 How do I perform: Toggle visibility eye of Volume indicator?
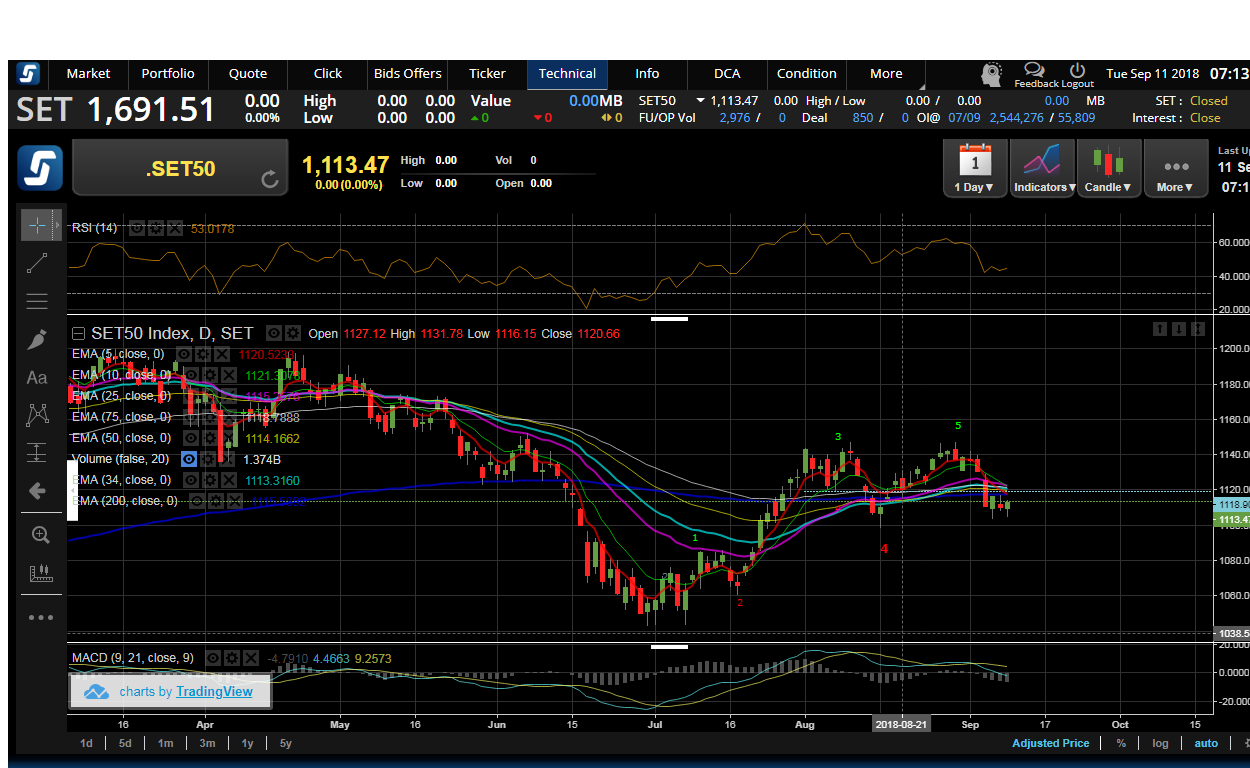coord(188,459)
